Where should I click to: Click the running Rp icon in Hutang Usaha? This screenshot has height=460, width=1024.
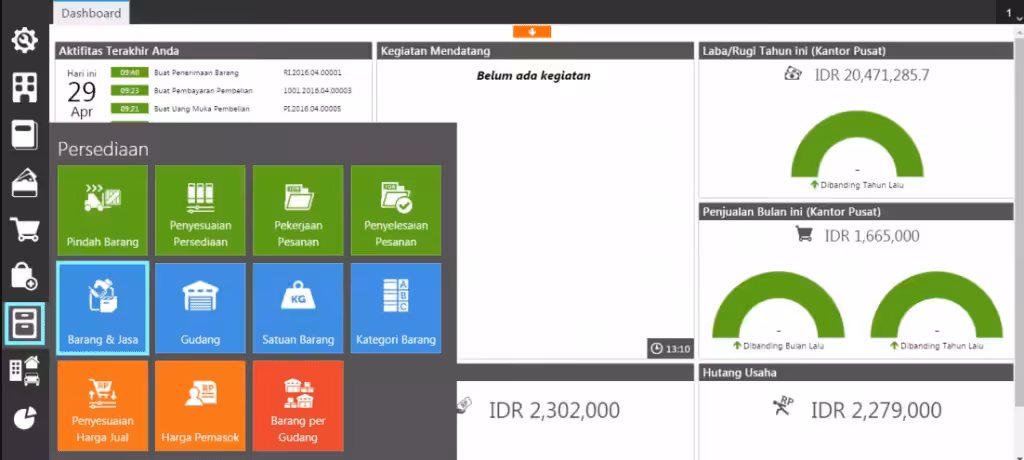coord(782,408)
